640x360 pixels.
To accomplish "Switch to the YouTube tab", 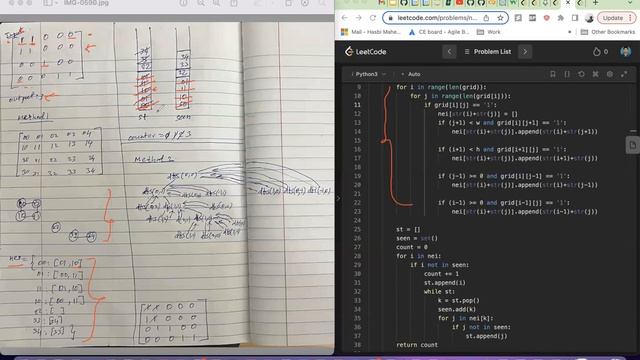I will 459,3.
